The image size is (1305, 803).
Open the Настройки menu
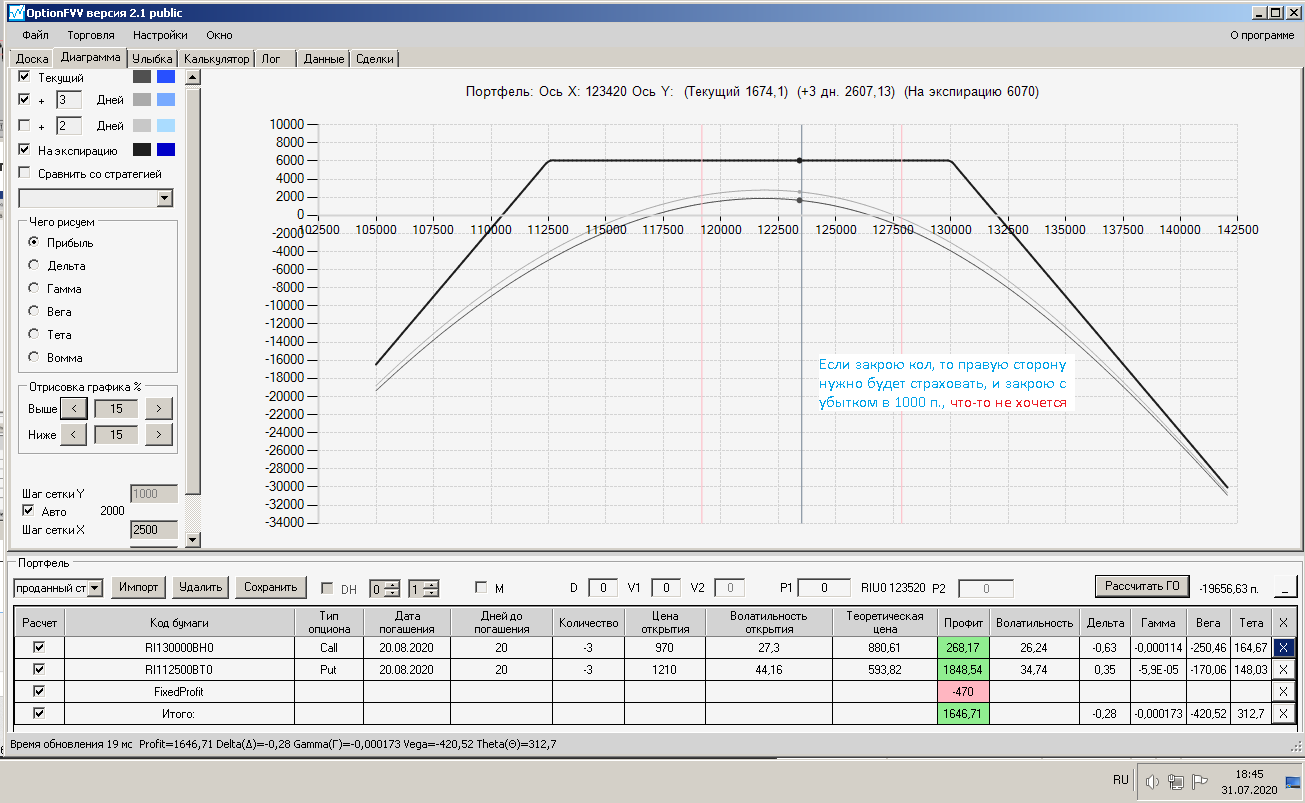(x=160, y=35)
